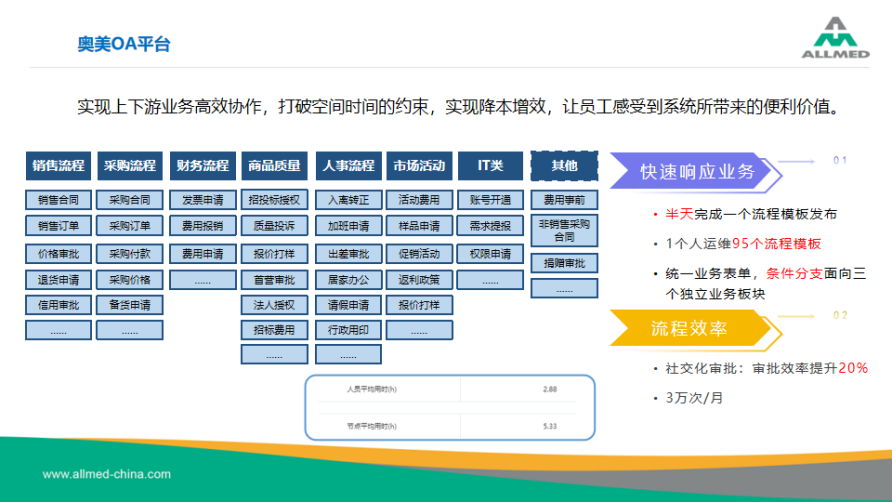The width and height of the screenshot is (892, 502).
Task: Click the 非销售采购合同 box
Action: 564,231
